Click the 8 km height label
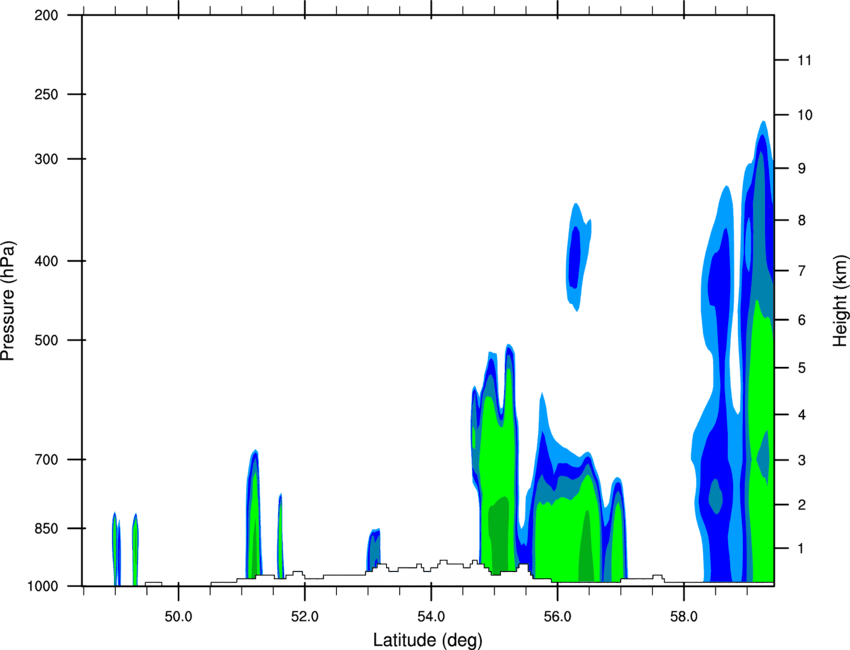Viewport: 850px width, 650px height. point(801,220)
